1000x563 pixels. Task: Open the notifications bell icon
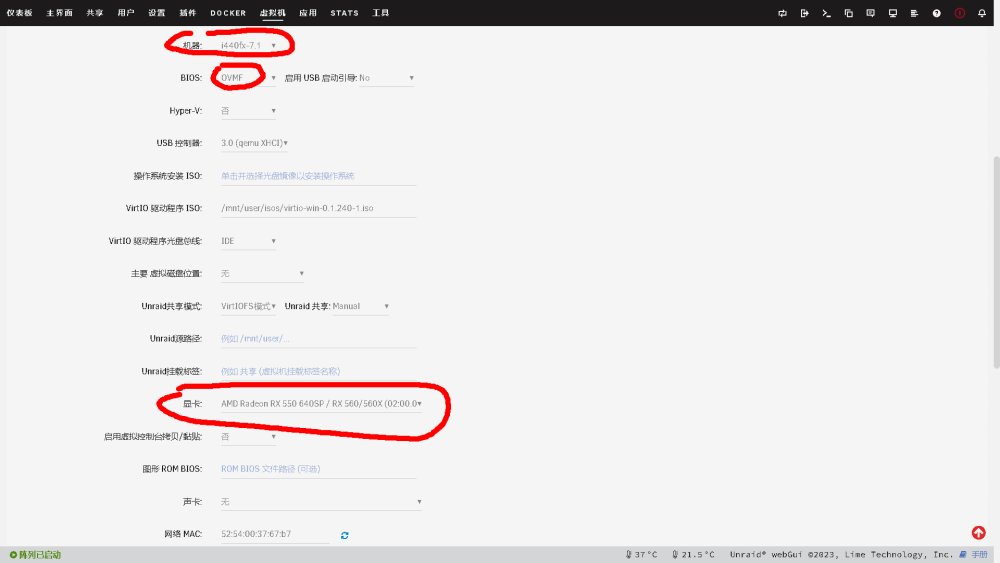pyautogui.click(x=982, y=13)
